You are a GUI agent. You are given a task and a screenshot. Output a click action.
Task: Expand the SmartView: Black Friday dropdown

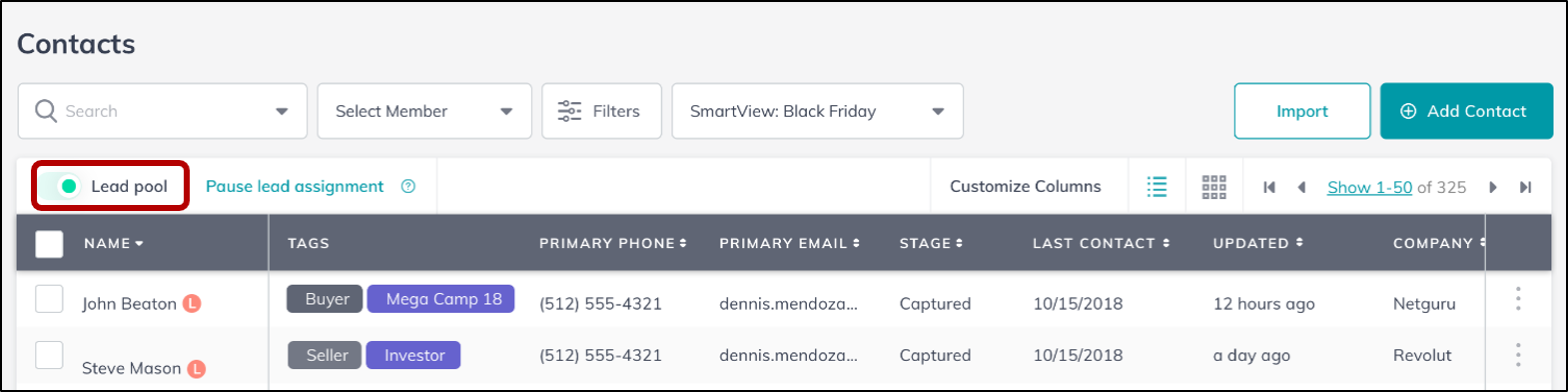pyautogui.click(x=818, y=111)
